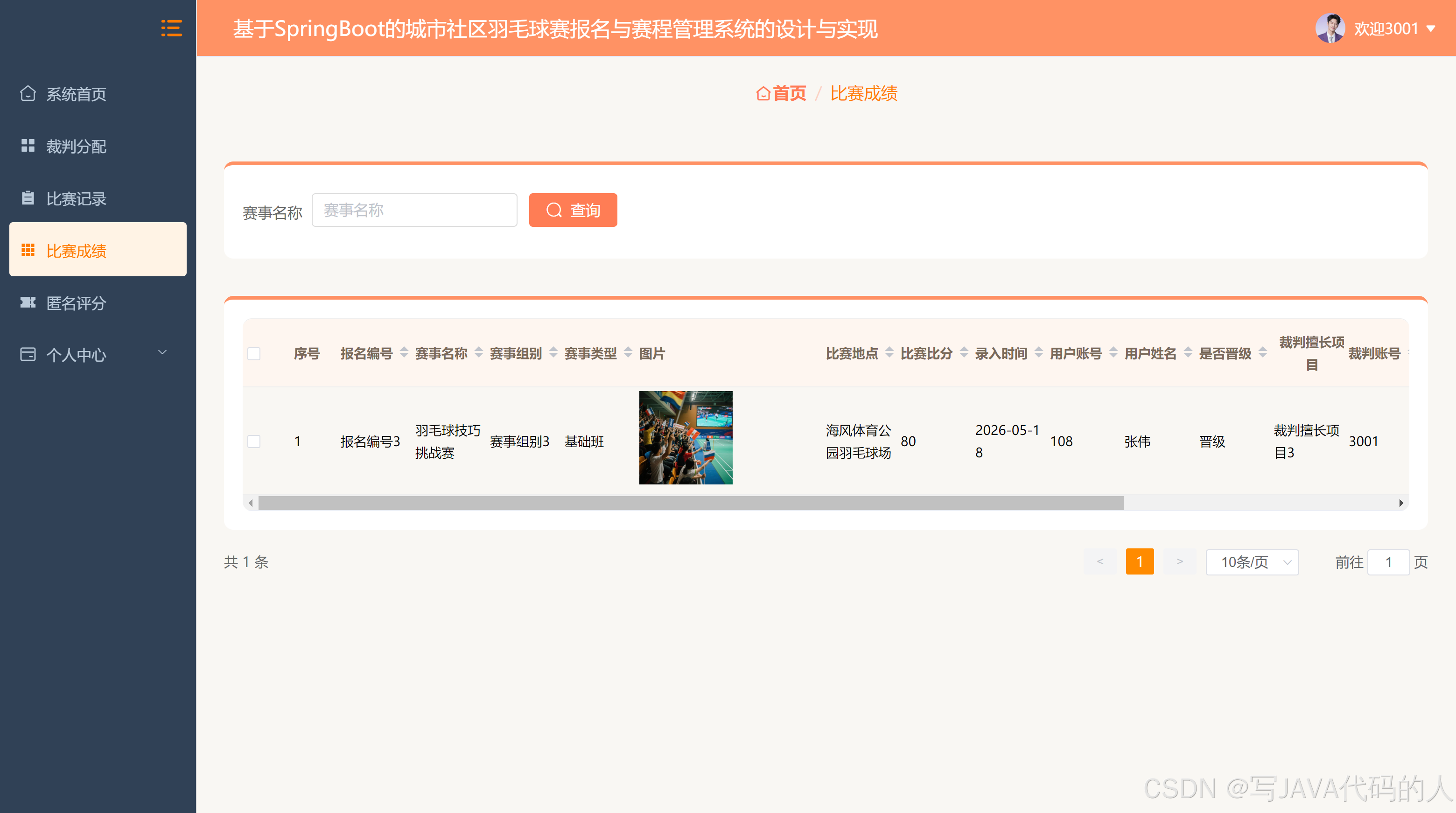Toggle the select-all checkbox in table header

254,354
